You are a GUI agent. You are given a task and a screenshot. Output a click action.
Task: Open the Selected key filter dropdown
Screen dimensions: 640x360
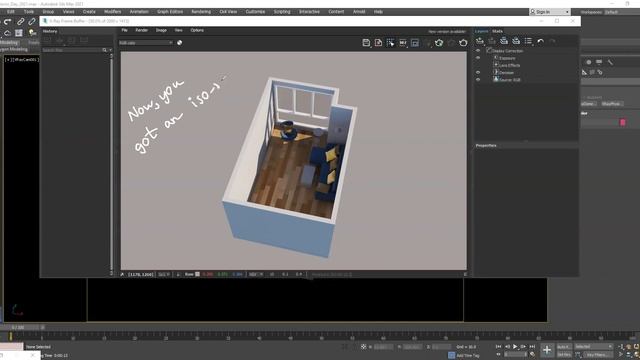[593, 347]
